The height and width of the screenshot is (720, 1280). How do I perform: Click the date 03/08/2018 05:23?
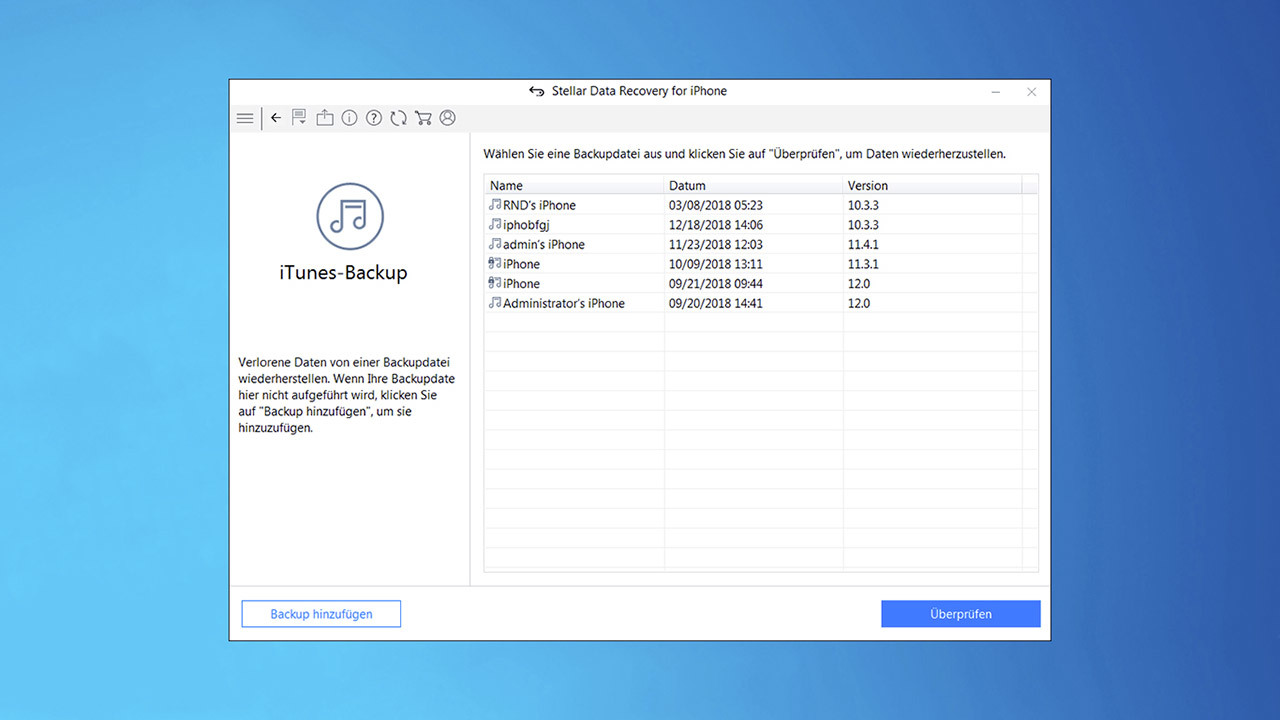coord(716,205)
